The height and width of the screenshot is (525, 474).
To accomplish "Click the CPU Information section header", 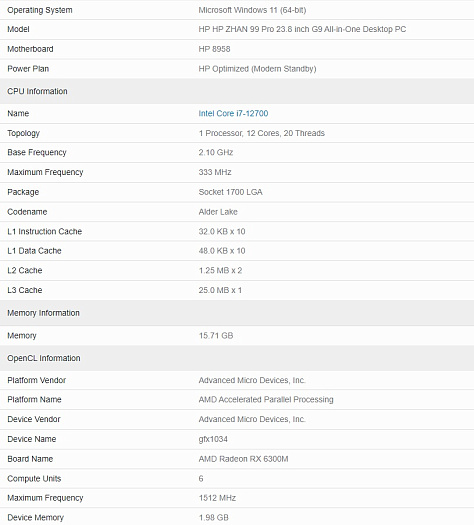I will coord(37,91).
